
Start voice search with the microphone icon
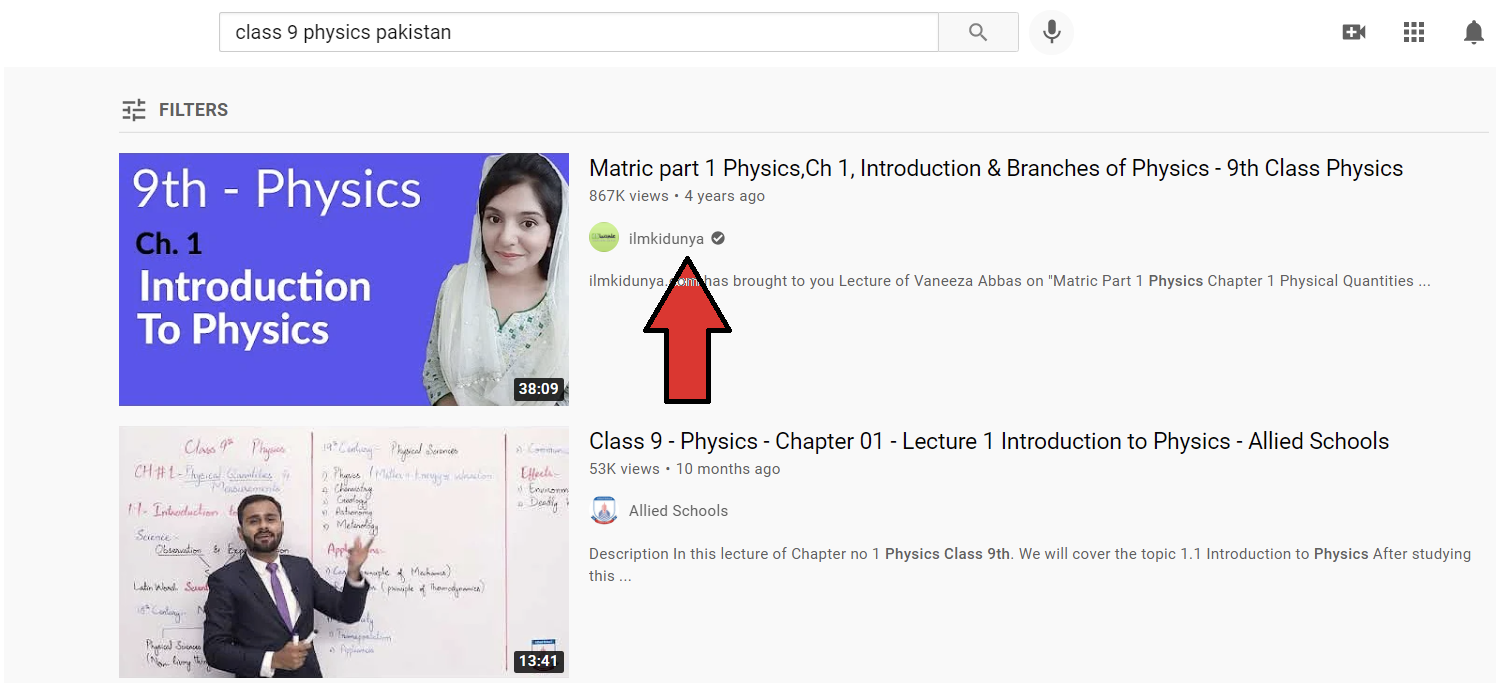(x=1051, y=32)
